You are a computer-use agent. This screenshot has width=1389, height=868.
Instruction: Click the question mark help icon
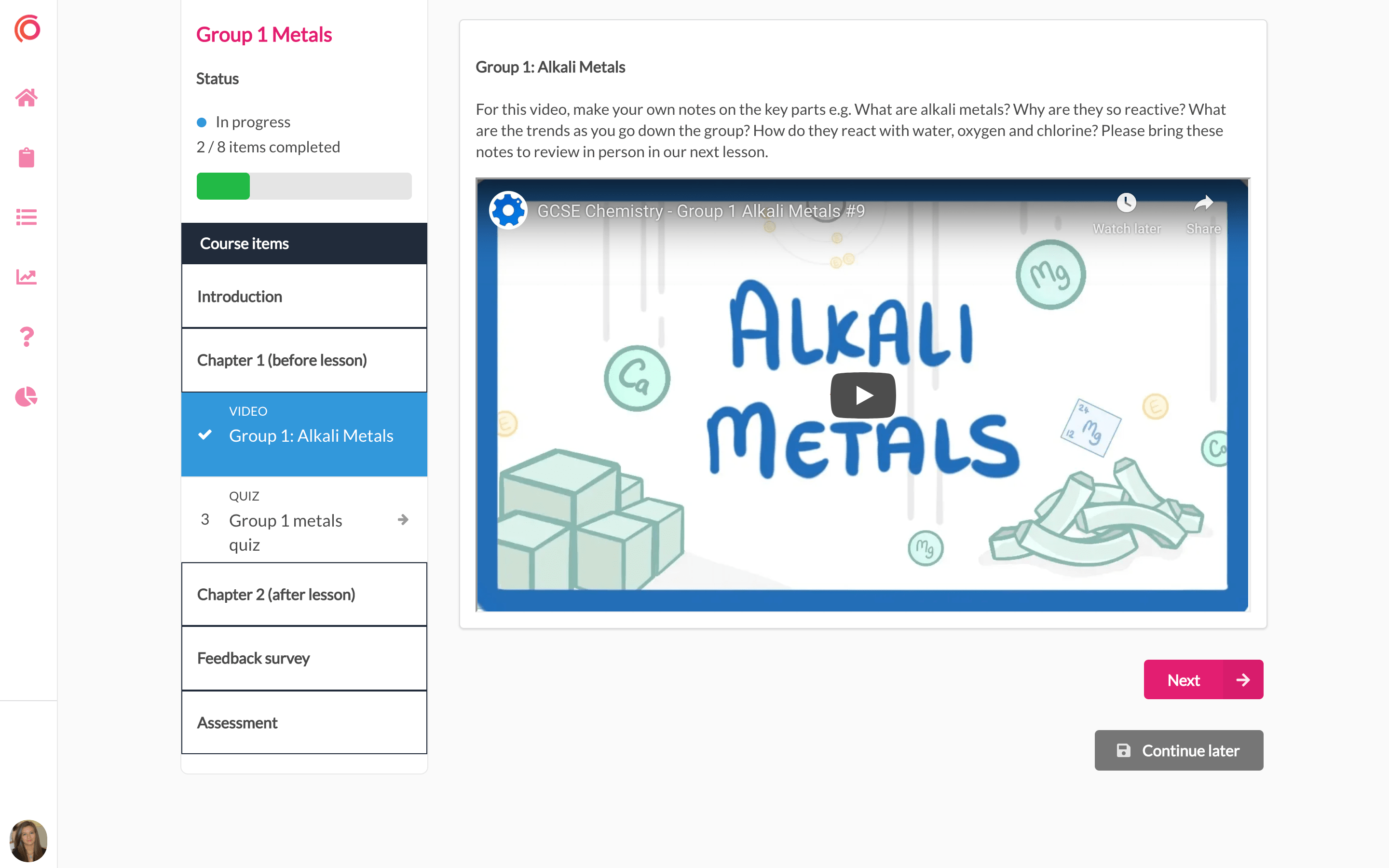pyautogui.click(x=27, y=337)
